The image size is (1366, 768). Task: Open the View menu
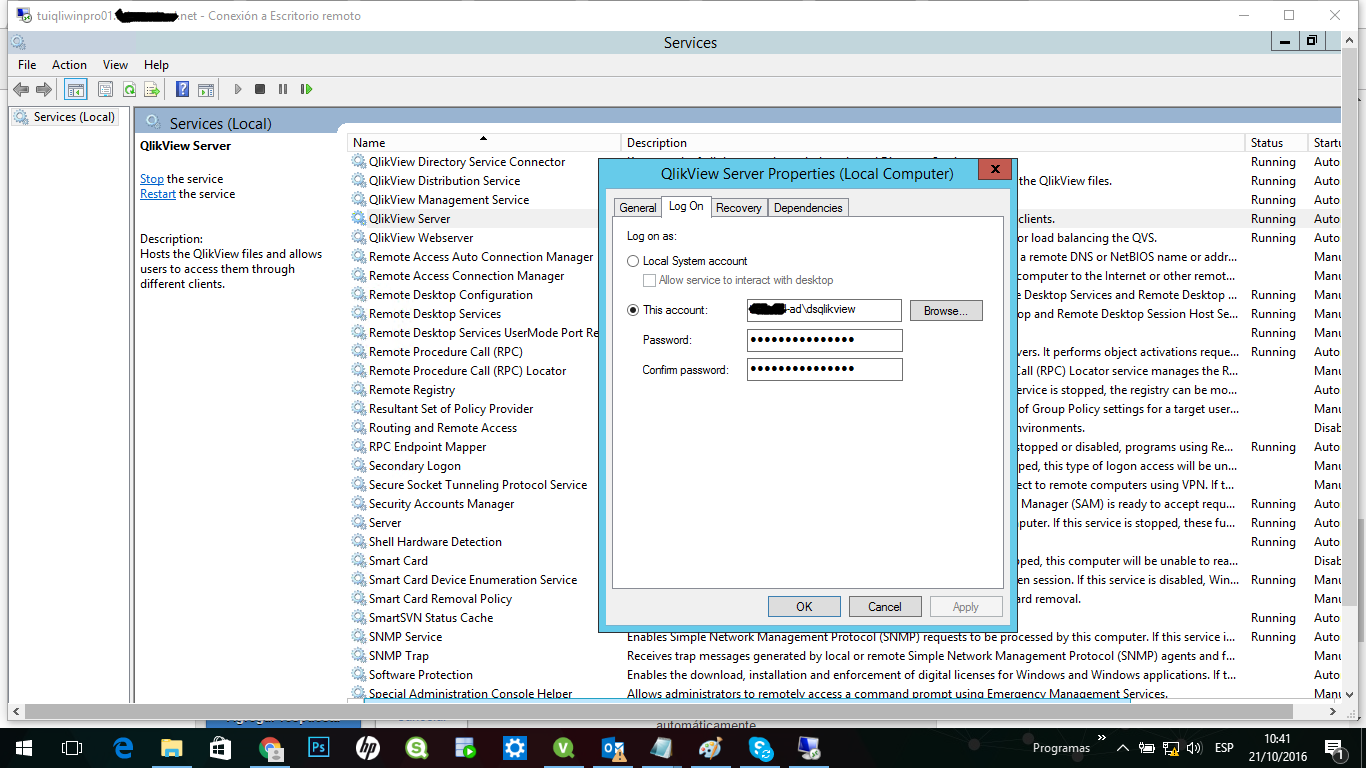[115, 65]
